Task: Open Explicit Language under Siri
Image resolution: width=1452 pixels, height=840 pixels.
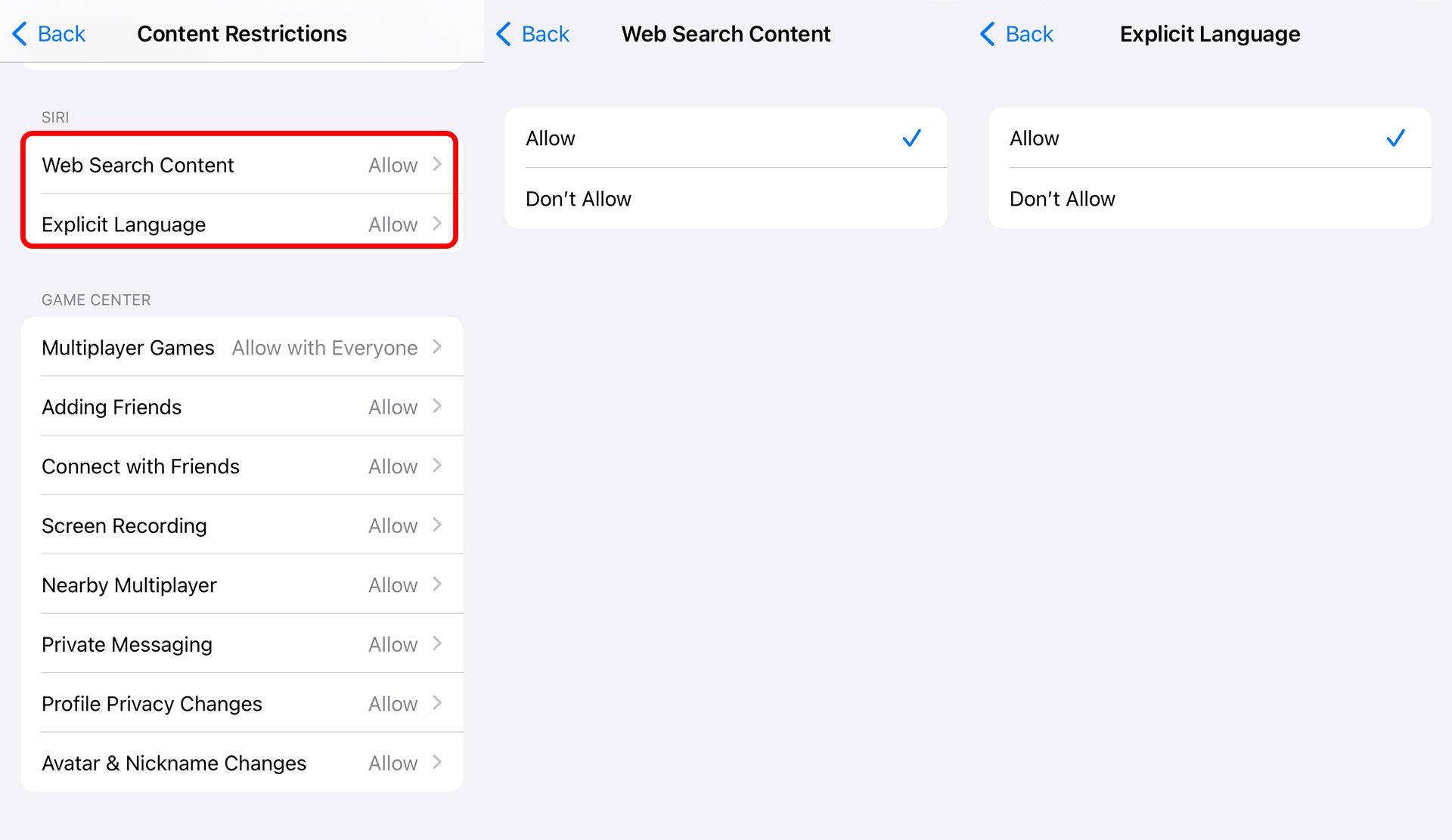Action: coord(242,224)
